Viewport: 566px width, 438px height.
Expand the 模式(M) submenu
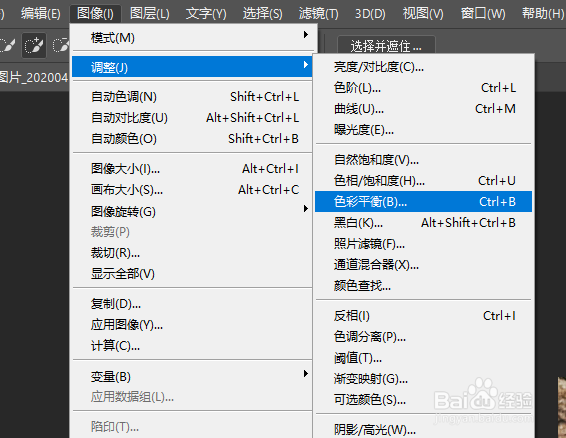pyautogui.click(x=192, y=37)
